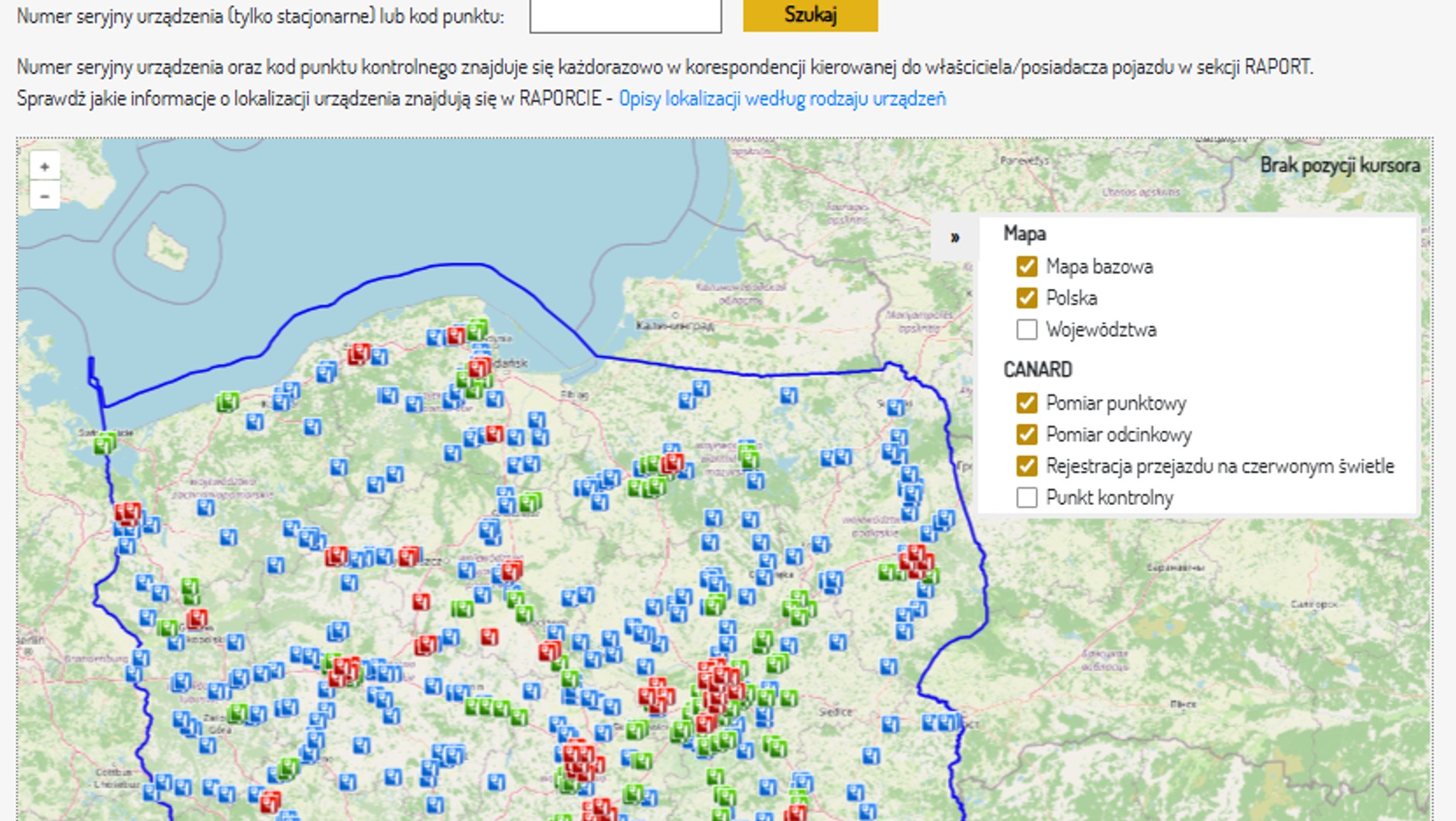Focus the serial number or point code field
Screen dimensions: 1456x821
click(626, 15)
